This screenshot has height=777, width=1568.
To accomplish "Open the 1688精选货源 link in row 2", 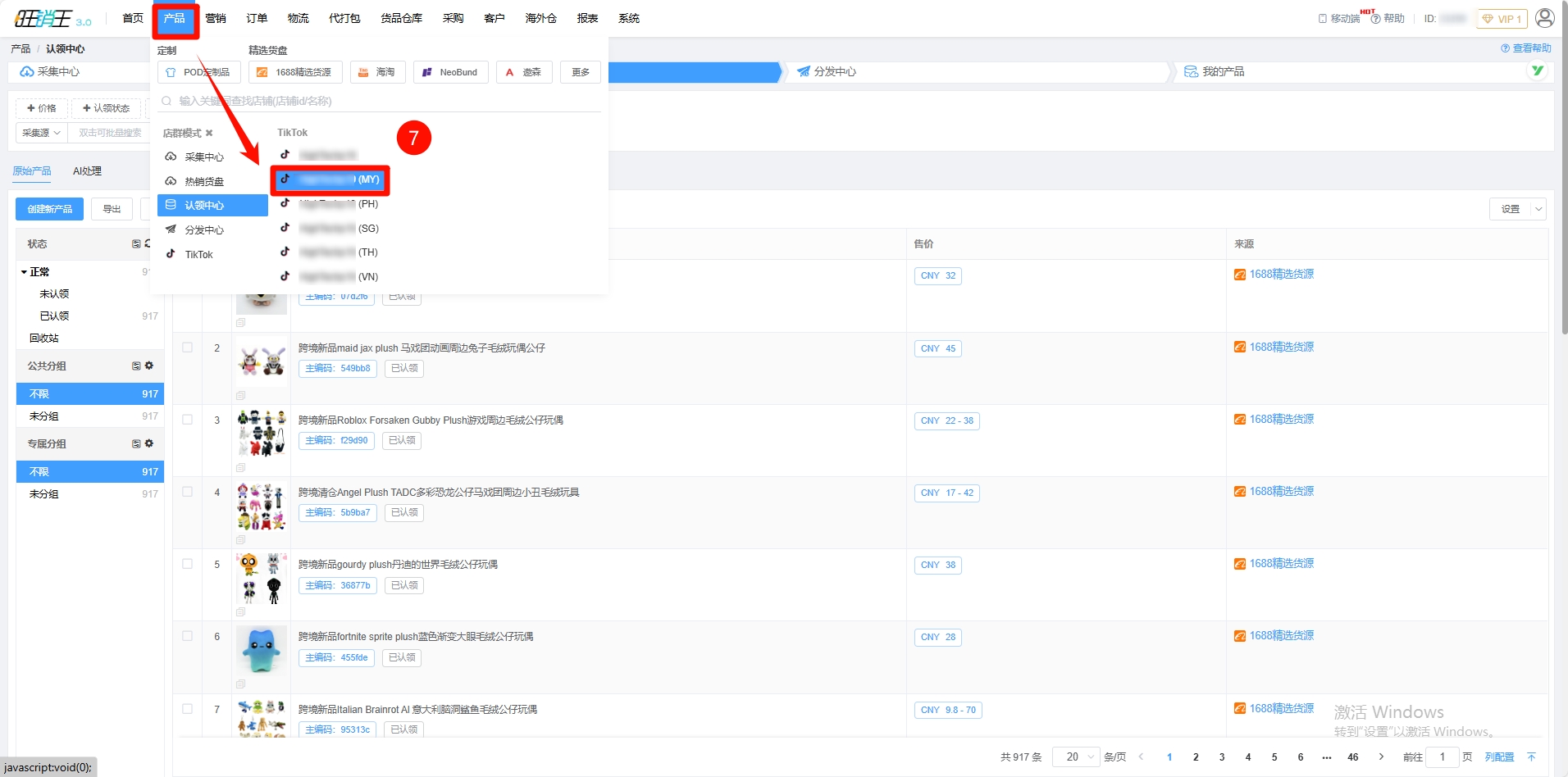I will (x=1281, y=347).
